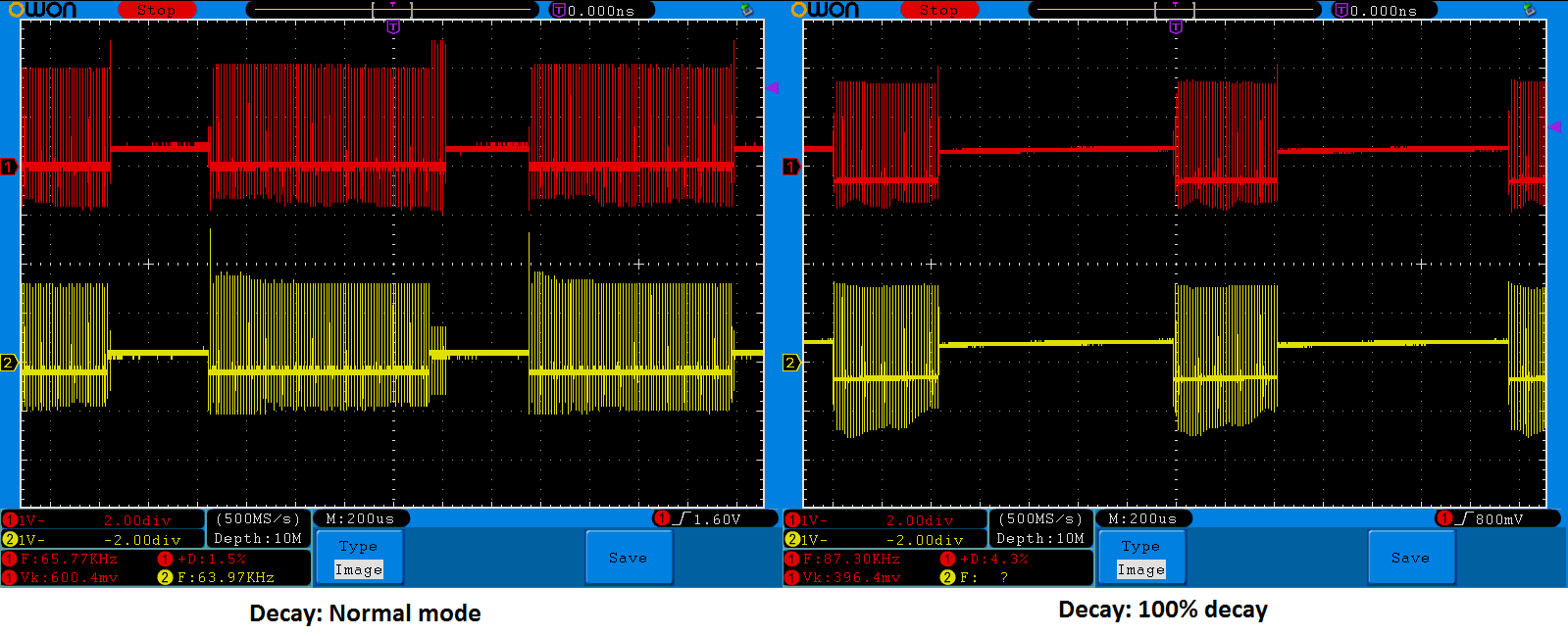1568x636 pixels.
Task: Select the M:200us timebase readout under Normal mode capture
Action: [x=360, y=518]
